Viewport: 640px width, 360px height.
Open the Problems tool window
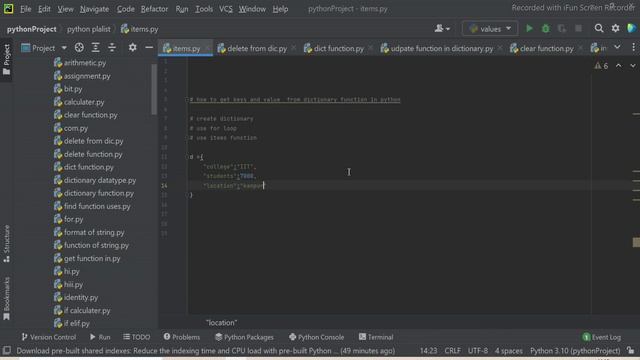[x=182, y=337]
